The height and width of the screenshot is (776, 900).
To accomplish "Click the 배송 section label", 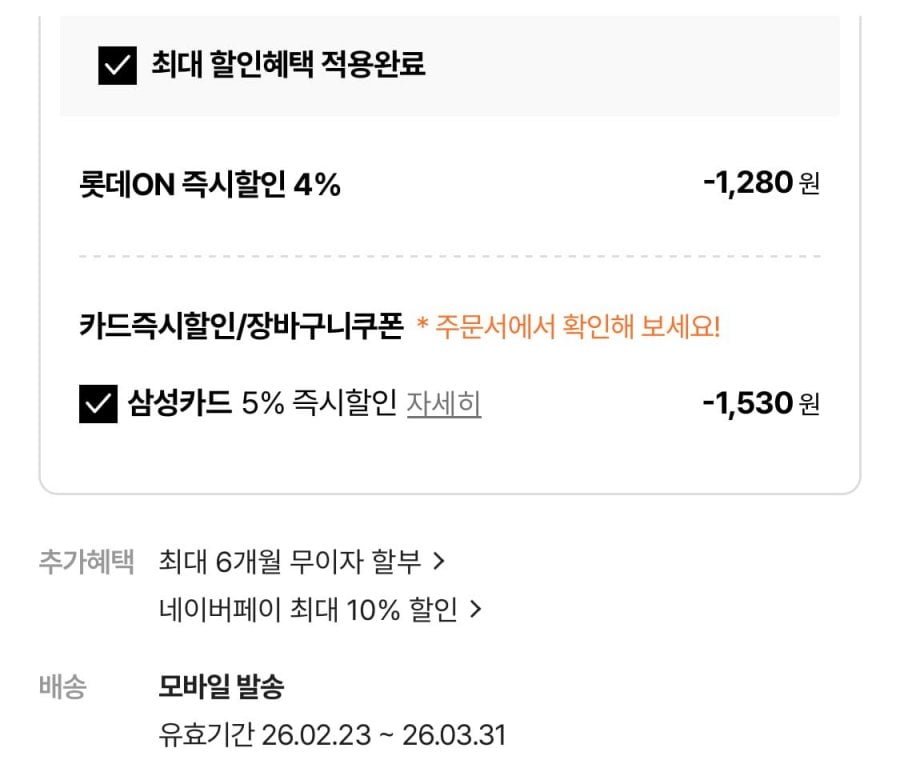I will pyautogui.click(x=63, y=688).
